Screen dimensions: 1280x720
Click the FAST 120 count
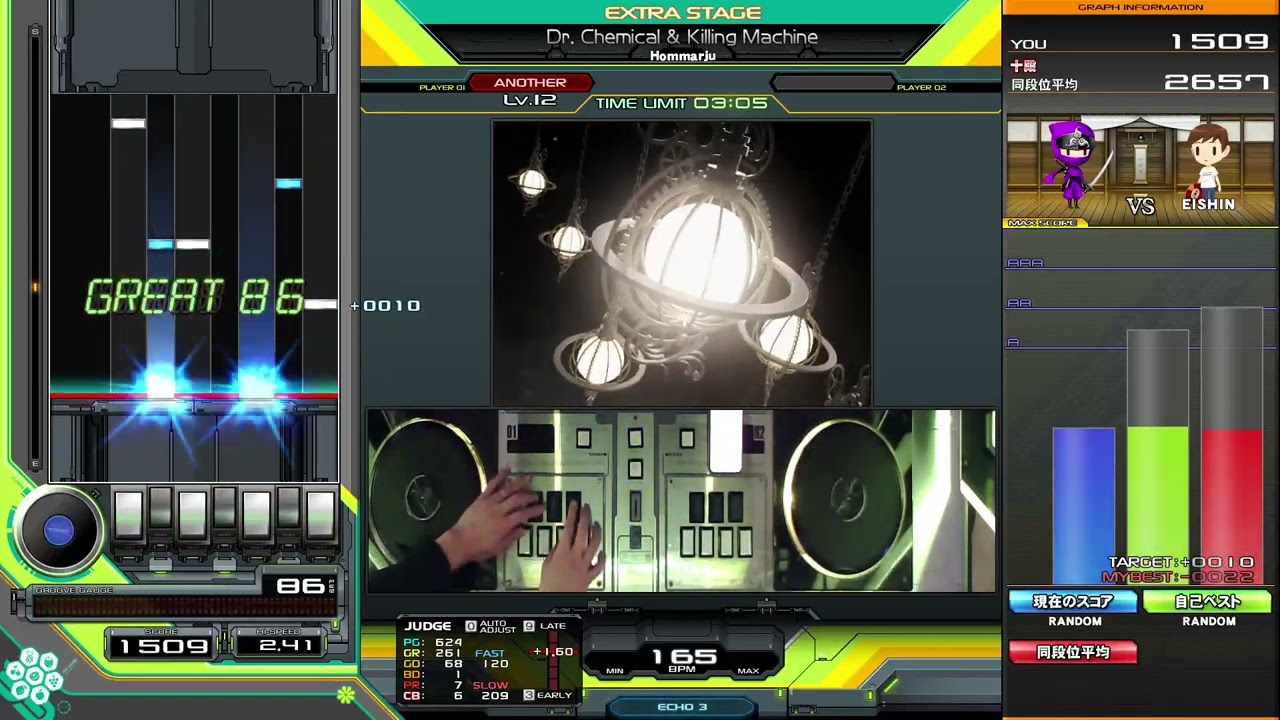tap(491, 659)
